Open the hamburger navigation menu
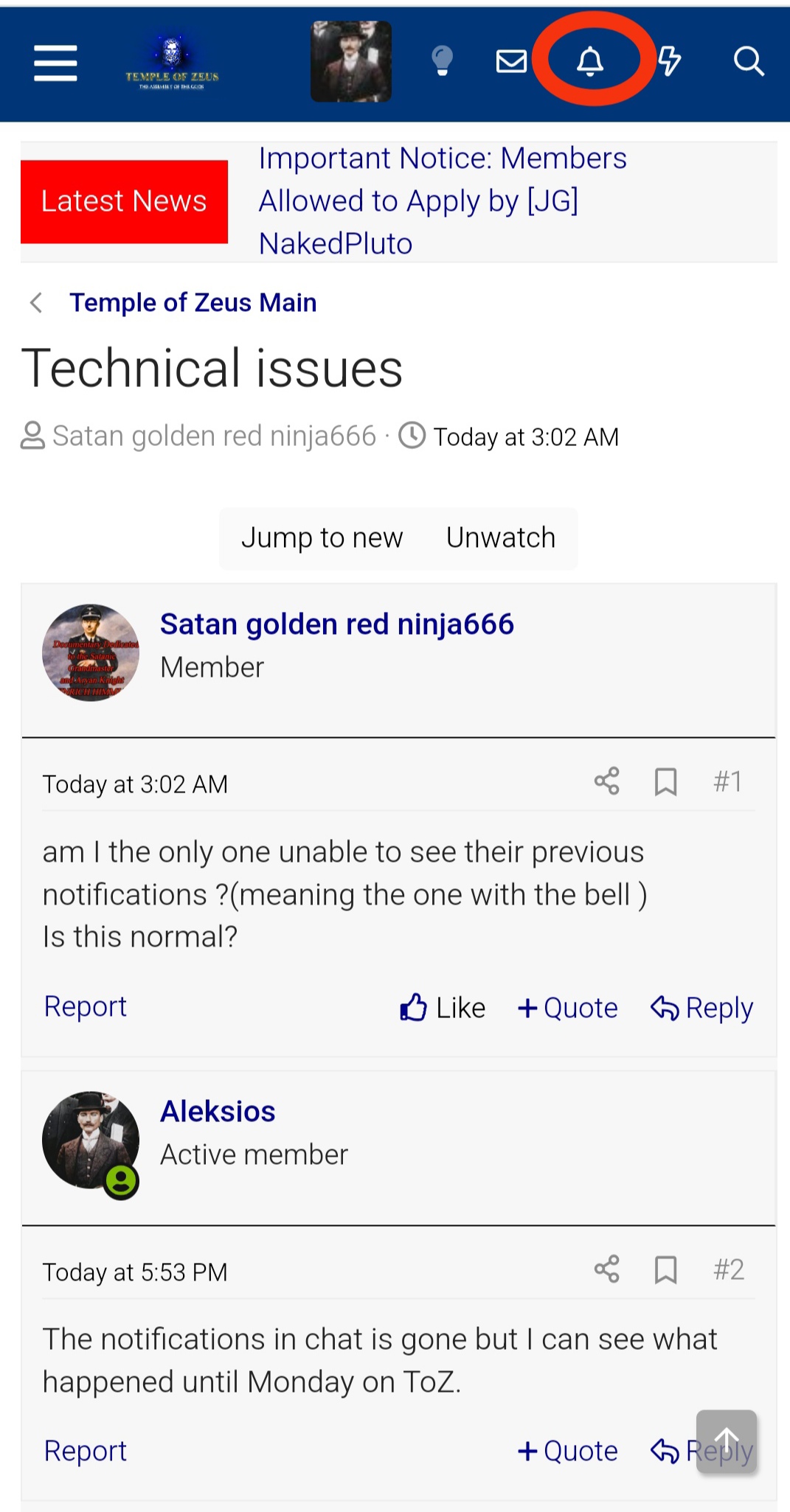 [55, 62]
